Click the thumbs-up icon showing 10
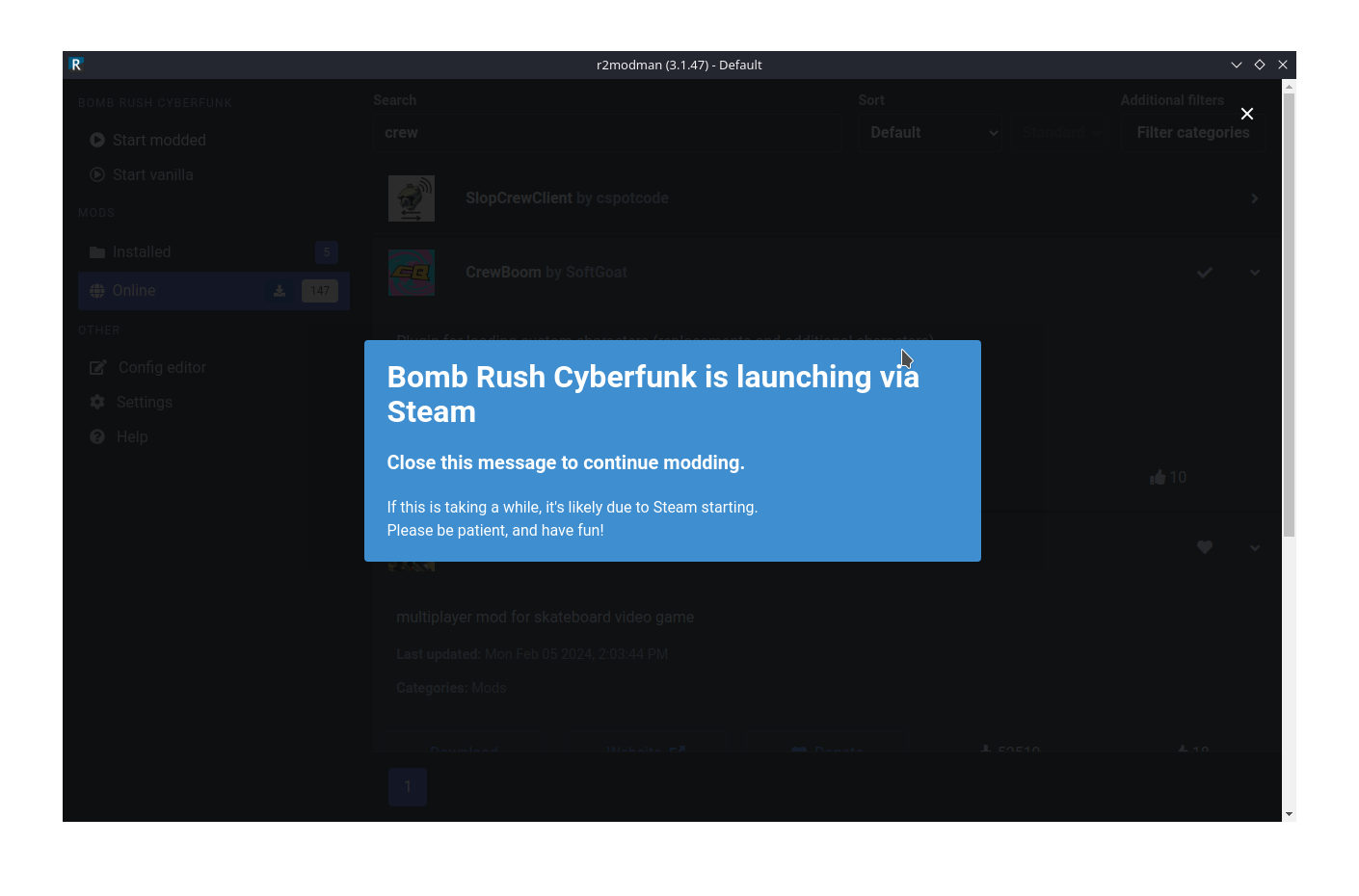1359x896 pixels. click(x=1158, y=478)
